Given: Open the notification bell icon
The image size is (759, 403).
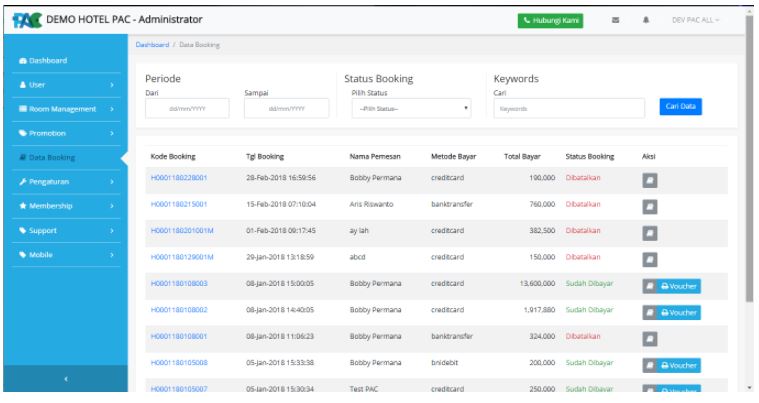Looking at the screenshot, I should pyautogui.click(x=646, y=20).
